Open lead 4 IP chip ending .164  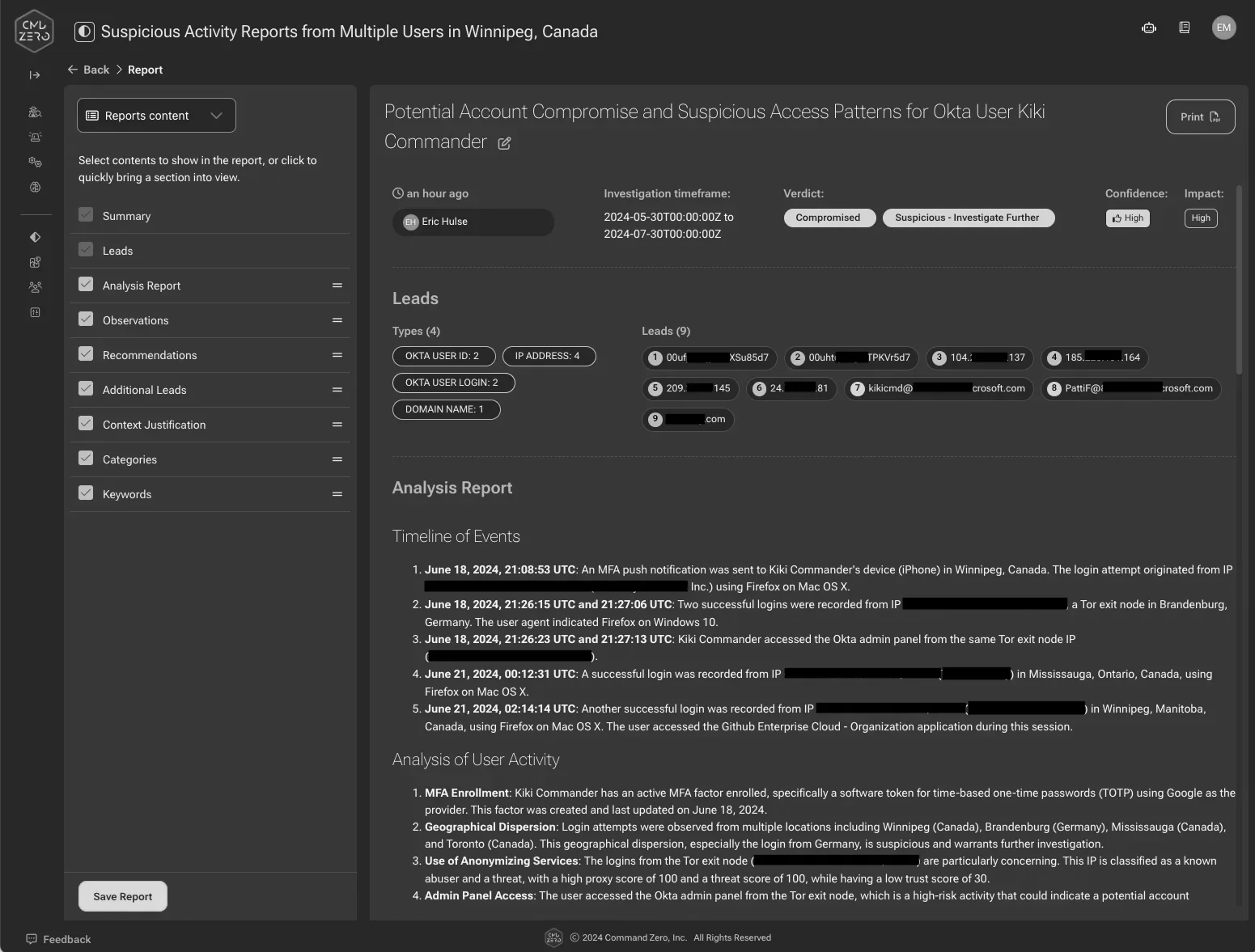coord(1095,358)
